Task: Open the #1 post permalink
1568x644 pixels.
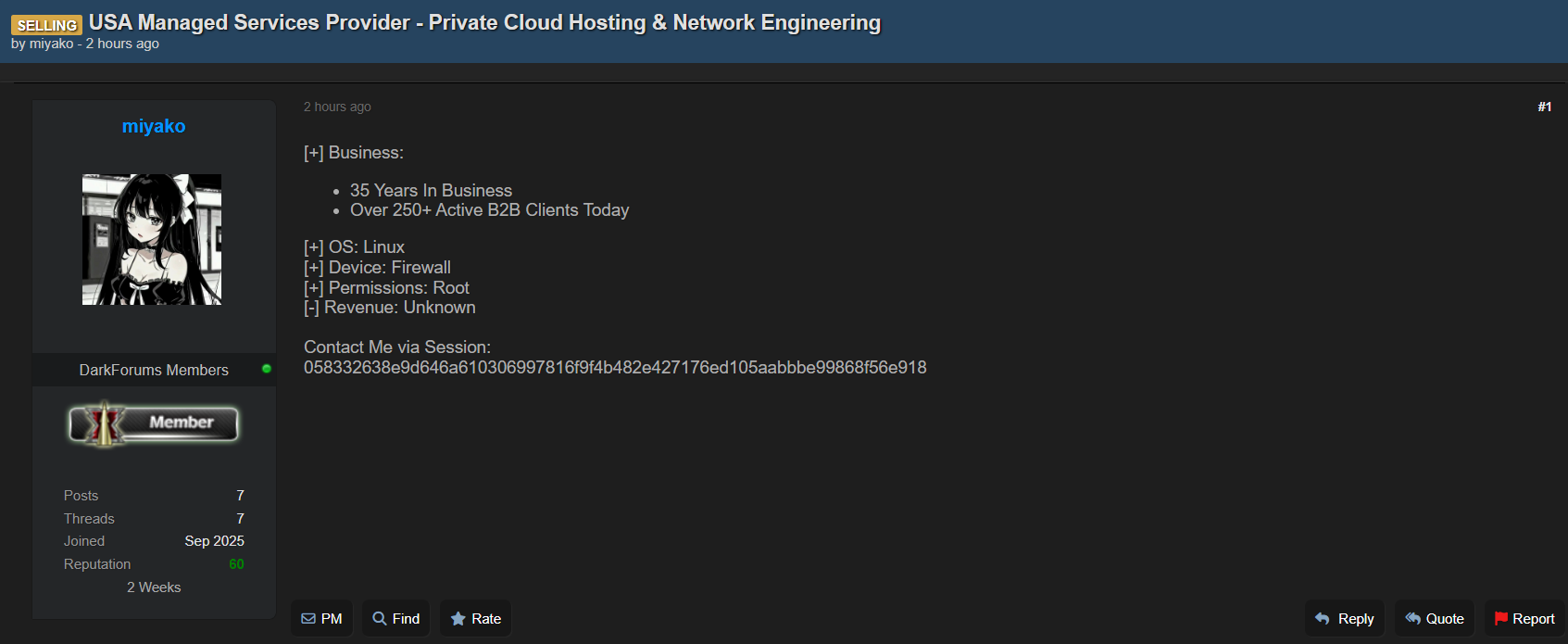Action: point(1544,107)
